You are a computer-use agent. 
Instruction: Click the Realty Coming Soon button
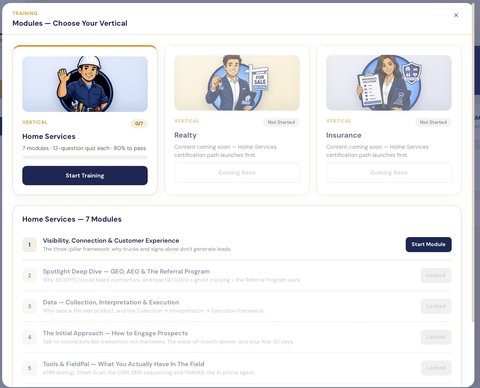[x=237, y=173]
